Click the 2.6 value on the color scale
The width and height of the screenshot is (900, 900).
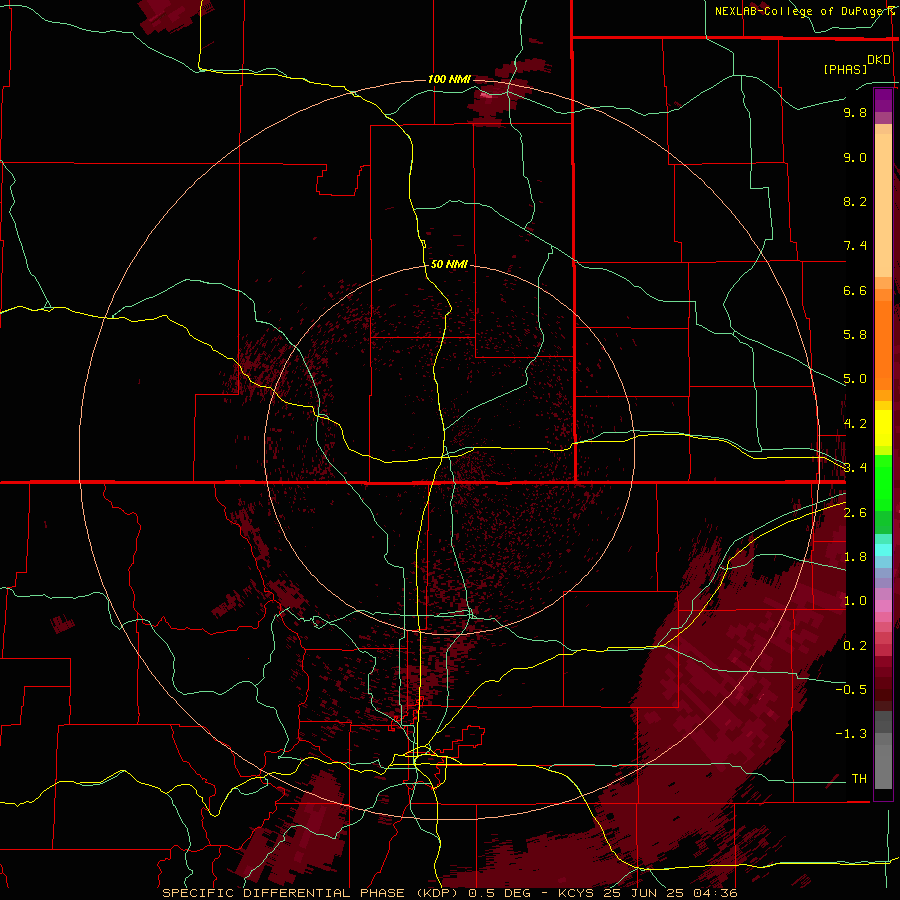click(855, 513)
